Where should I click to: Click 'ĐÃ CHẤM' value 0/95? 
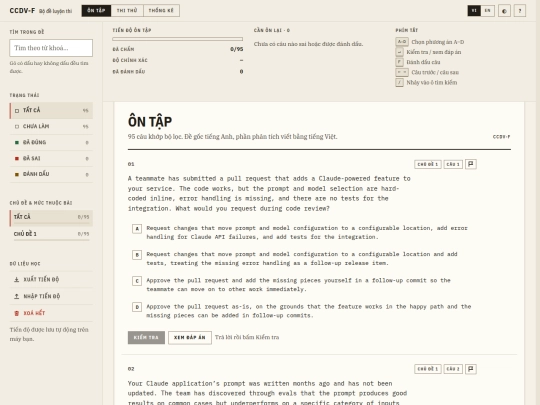[237, 49]
